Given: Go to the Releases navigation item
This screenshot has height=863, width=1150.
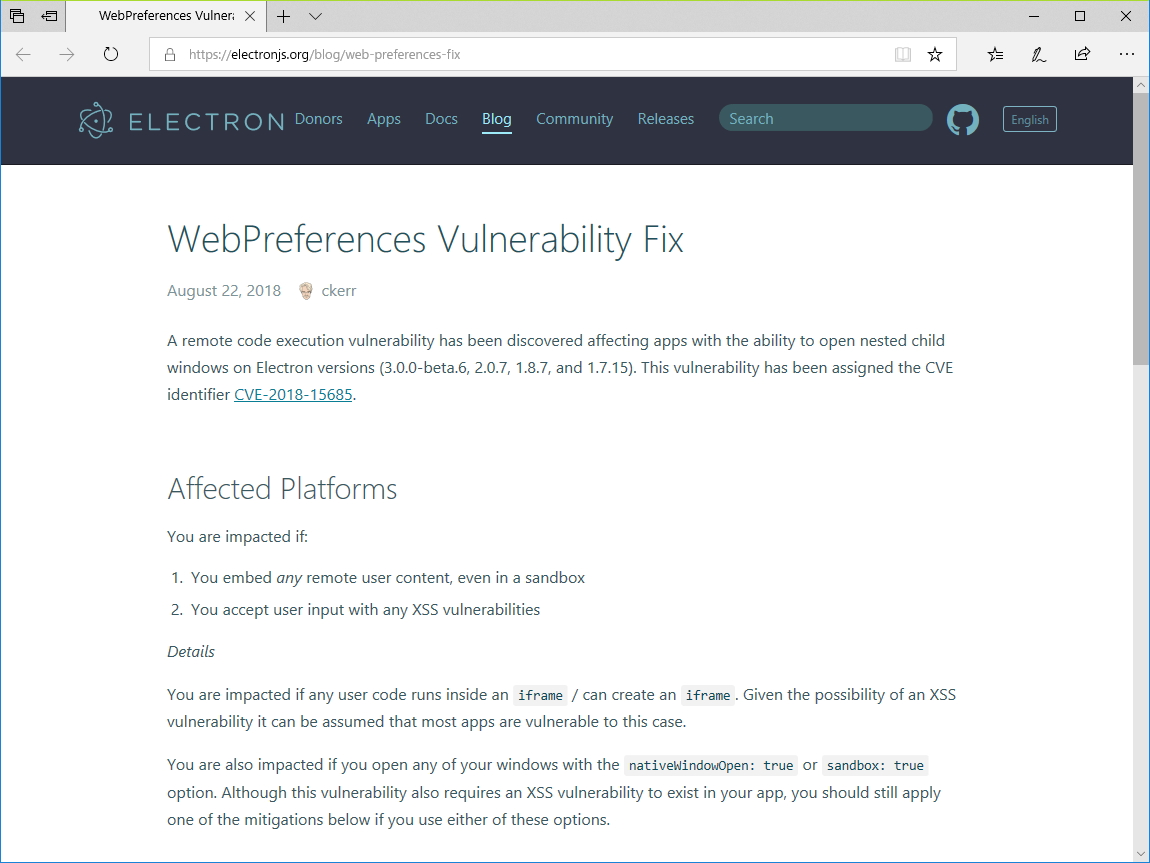Looking at the screenshot, I should (x=665, y=119).
